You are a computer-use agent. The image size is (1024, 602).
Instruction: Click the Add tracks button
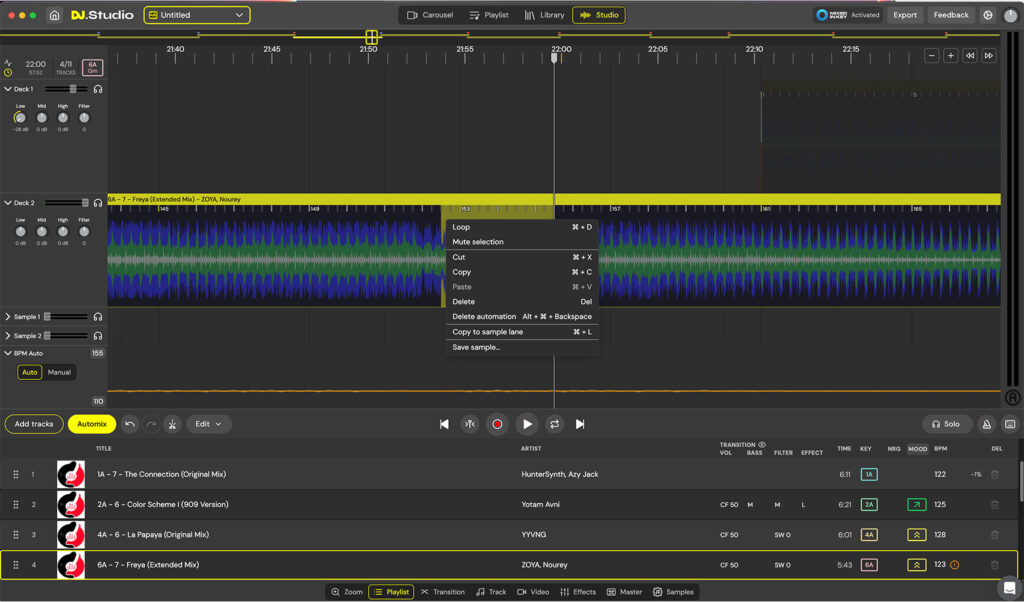(x=34, y=424)
